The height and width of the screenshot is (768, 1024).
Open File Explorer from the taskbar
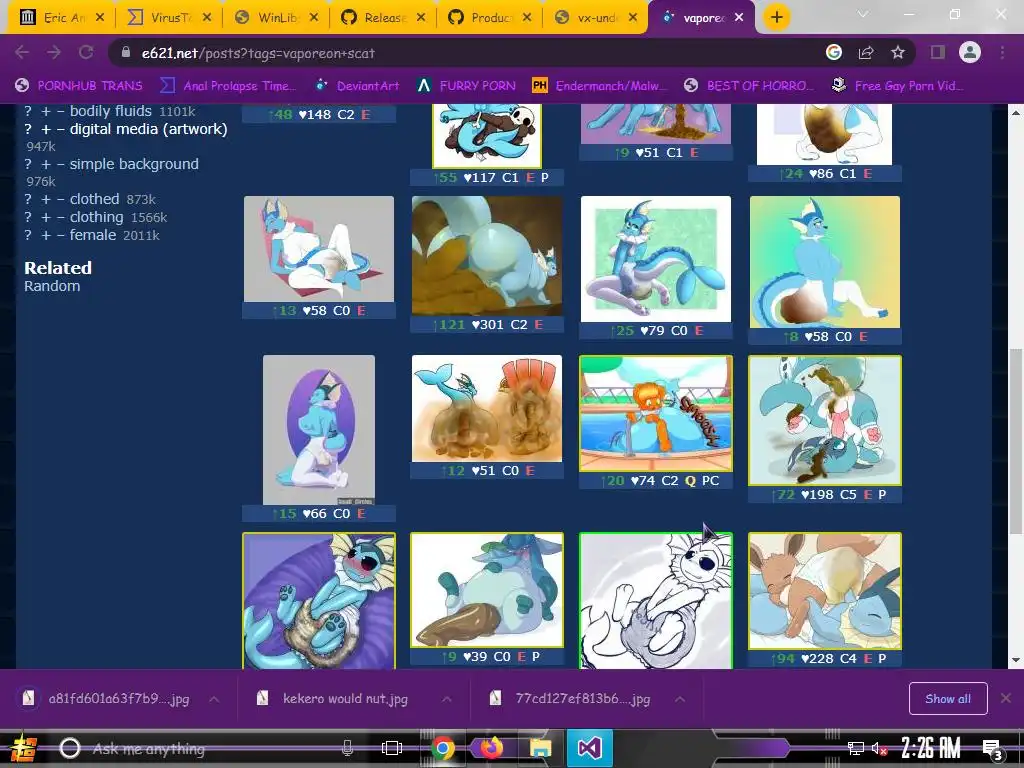[x=540, y=748]
